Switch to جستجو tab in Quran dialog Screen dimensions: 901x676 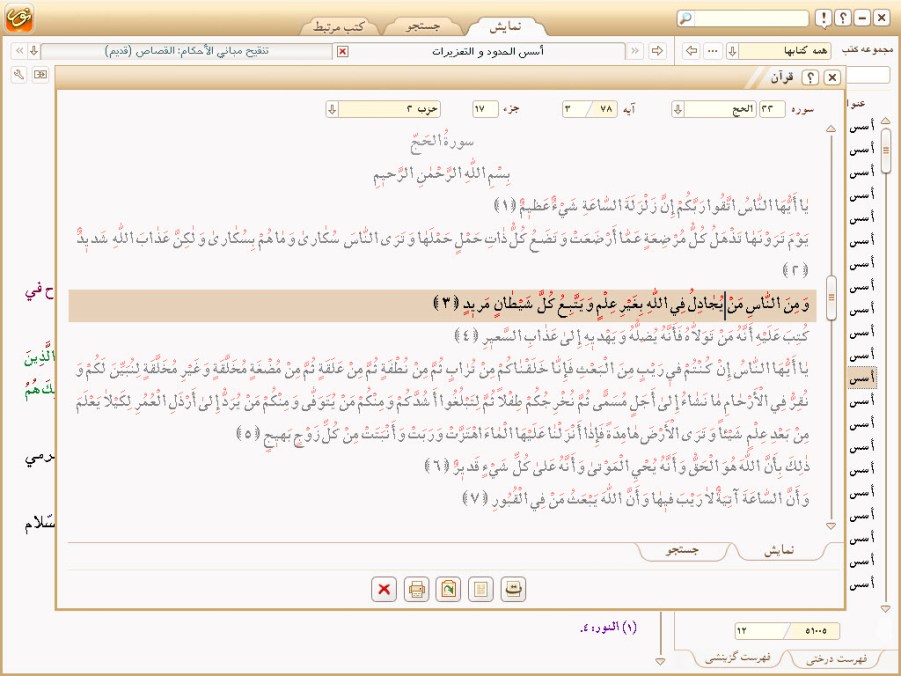684,551
